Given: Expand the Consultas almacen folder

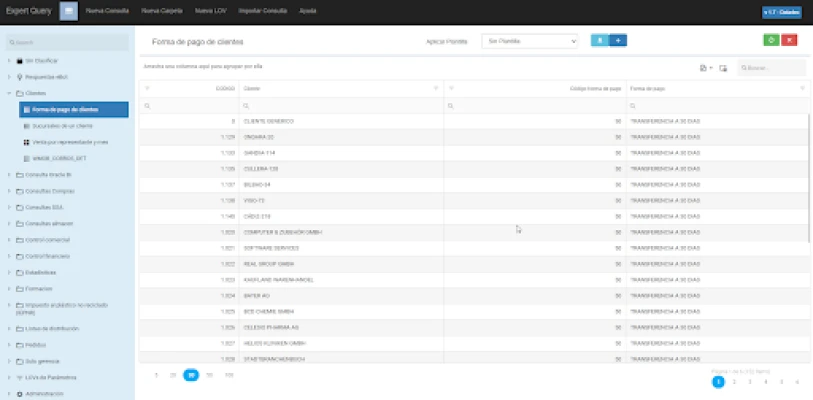Looking at the screenshot, I should (x=9, y=223).
